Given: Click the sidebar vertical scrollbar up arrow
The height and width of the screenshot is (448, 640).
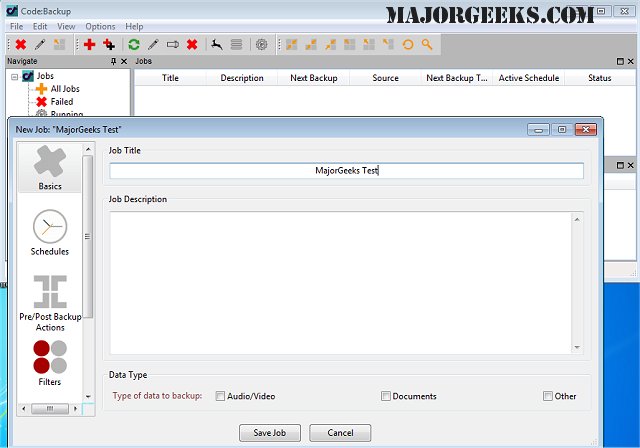Looking at the screenshot, I should (88, 150).
